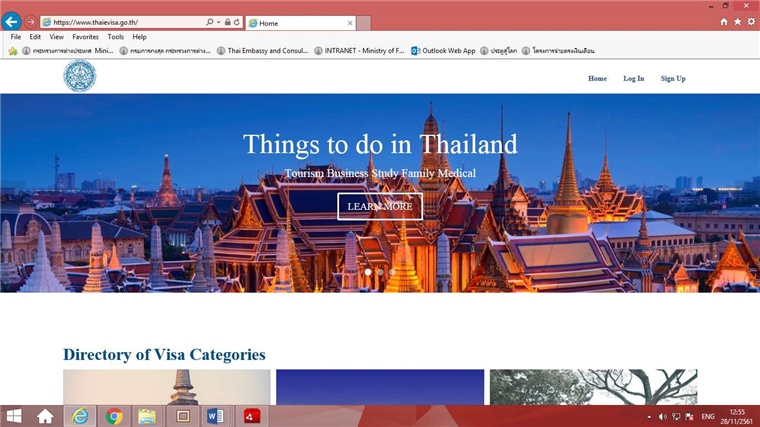Launch Google Chrome from the taskbar
Screen dimensions: 760x427
(114, 416)
